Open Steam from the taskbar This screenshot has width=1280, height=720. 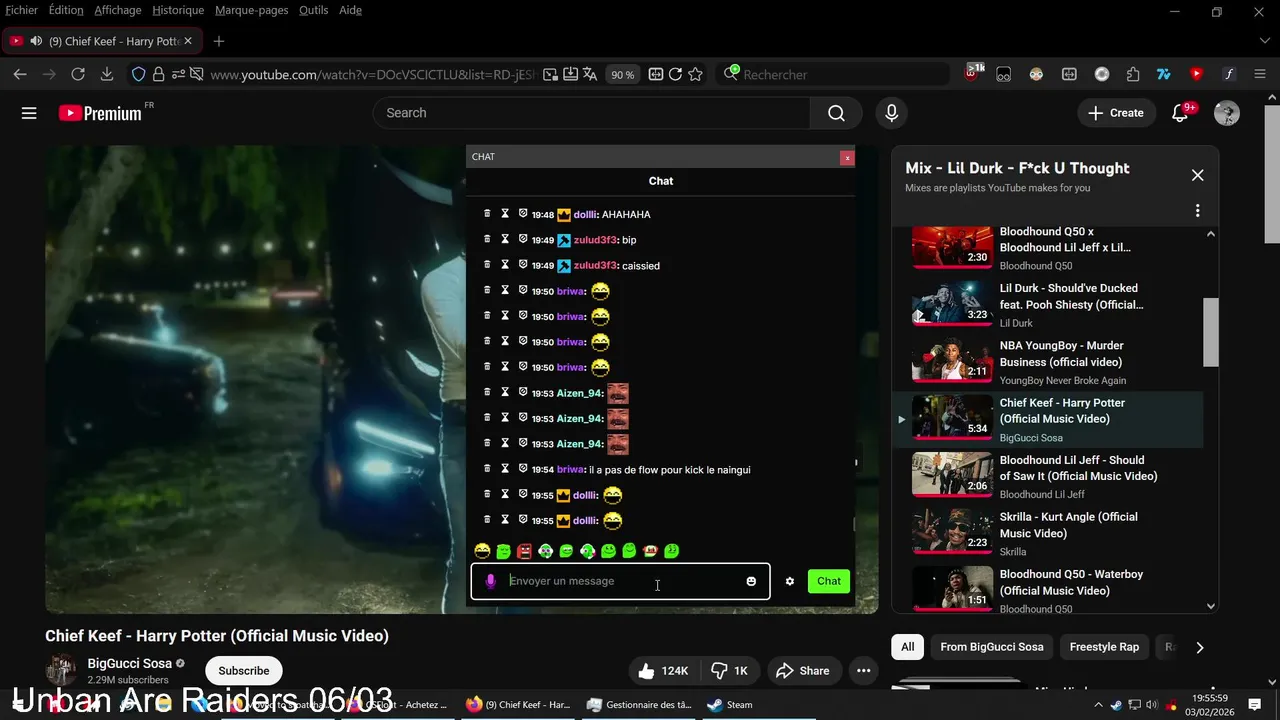click(730, 705)
